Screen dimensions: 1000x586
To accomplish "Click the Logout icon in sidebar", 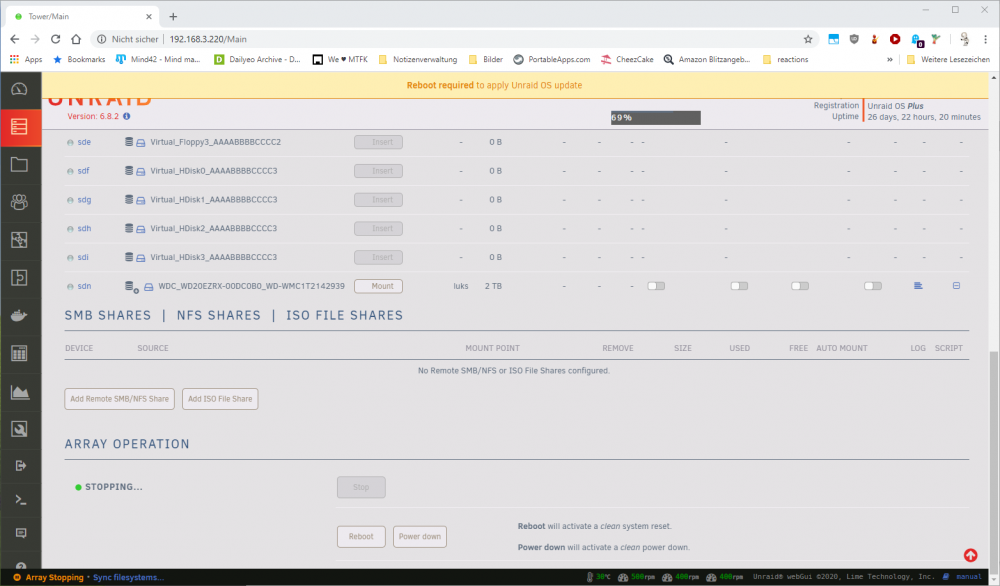I will 20,465.
